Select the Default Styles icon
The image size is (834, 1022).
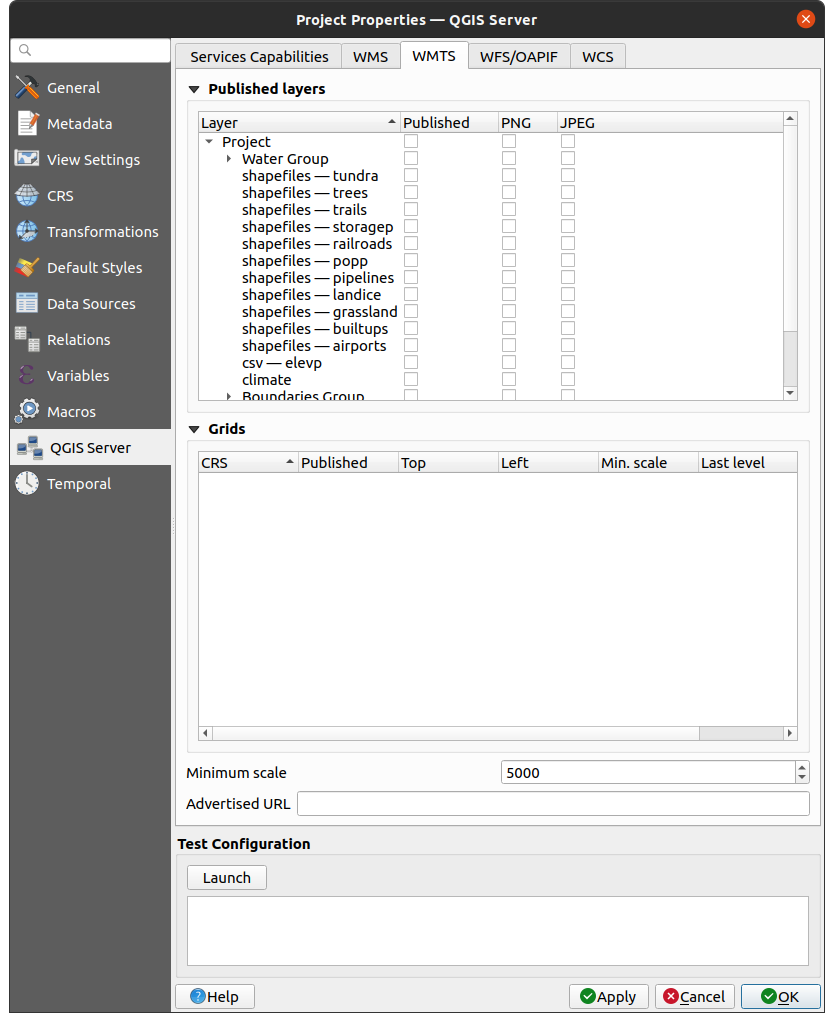tap(28, 268)
